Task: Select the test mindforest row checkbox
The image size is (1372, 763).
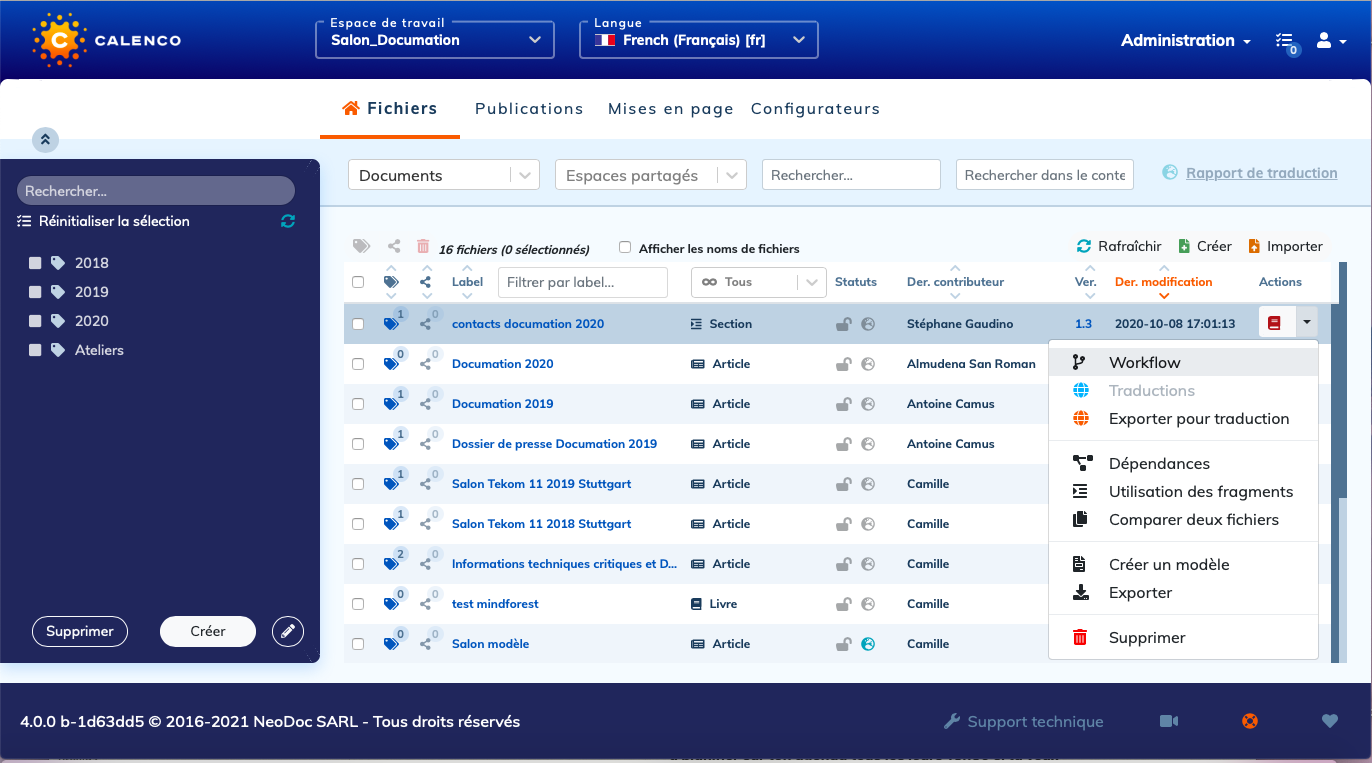Action: (x=358, y=604)
